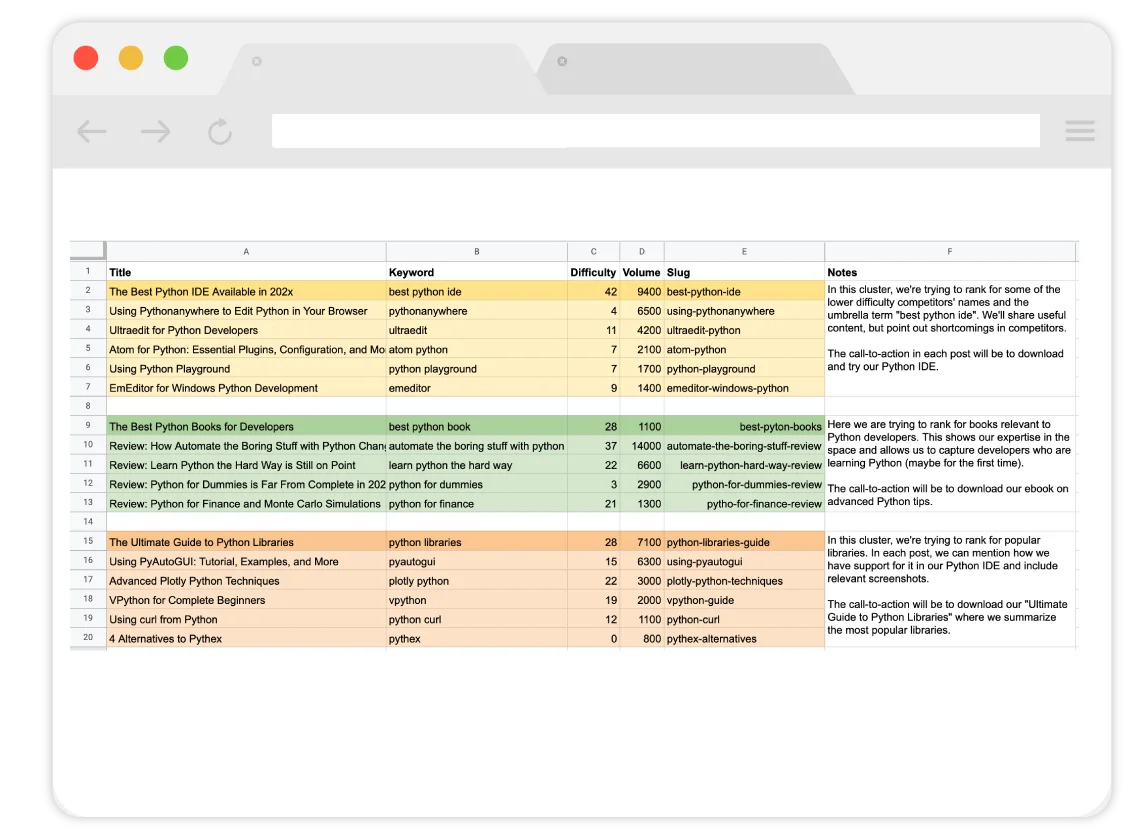The height and width of the screenshot is (840, 1144).
Task: Click the 'pyautogui' keyword cell
Action: click(x=477, y=562)
